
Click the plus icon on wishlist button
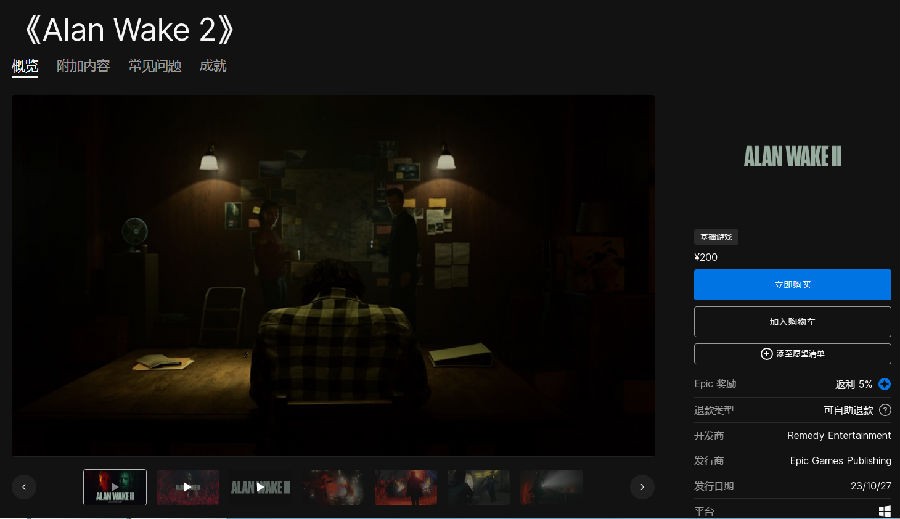(x=766, y=354)
